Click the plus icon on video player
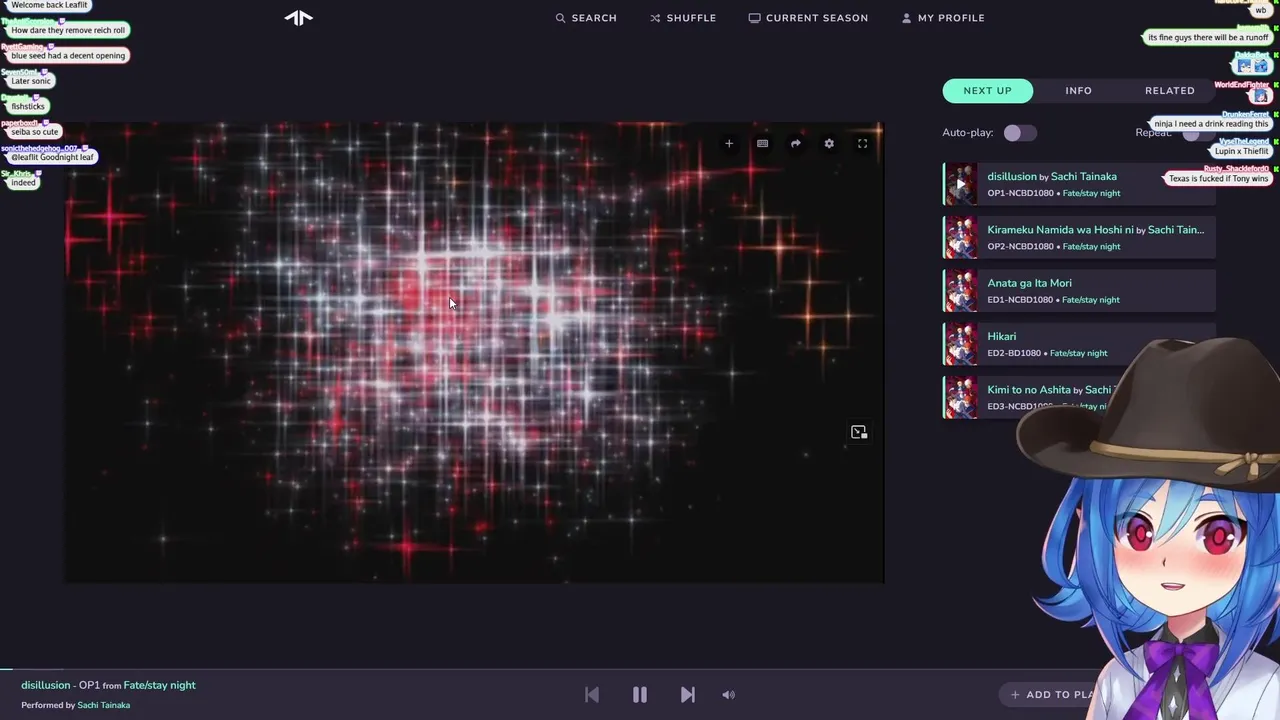The width and height of the screenshot is (1280, 720). 729,144
